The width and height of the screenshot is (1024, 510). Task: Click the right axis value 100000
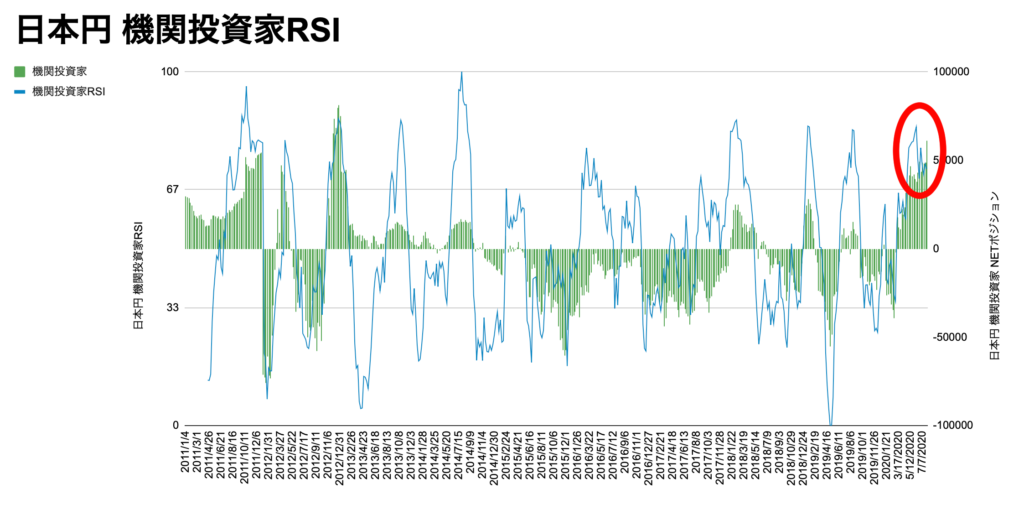(x=954, y=72)
